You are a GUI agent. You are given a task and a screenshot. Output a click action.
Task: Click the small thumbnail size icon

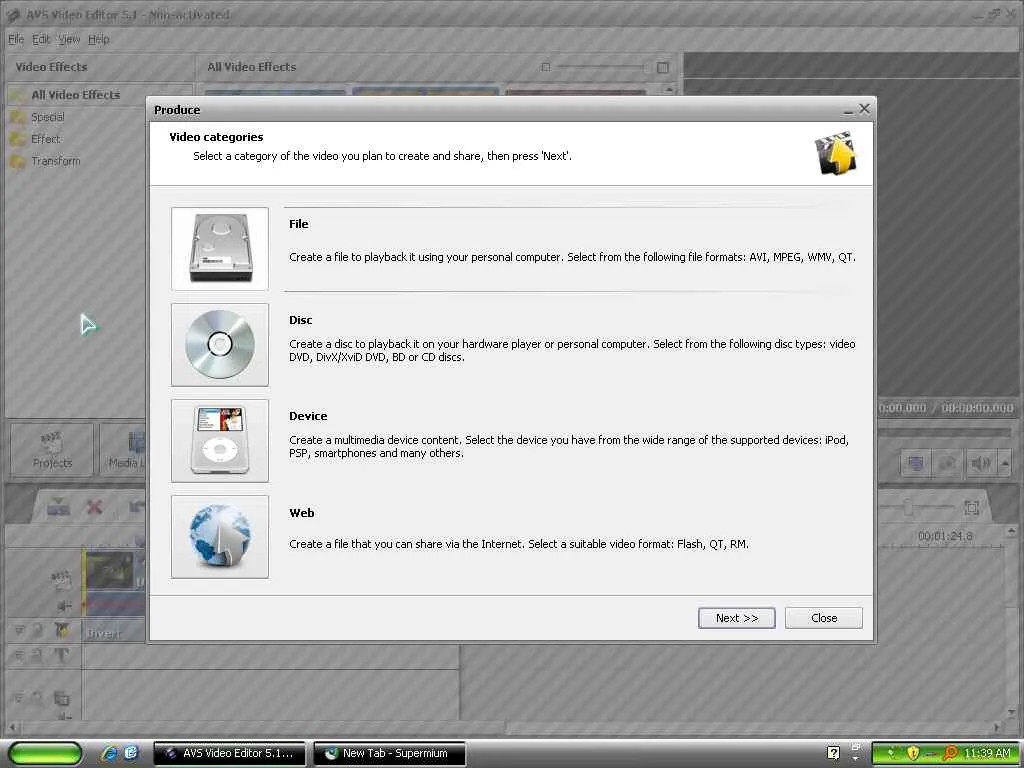click(546, 67)
